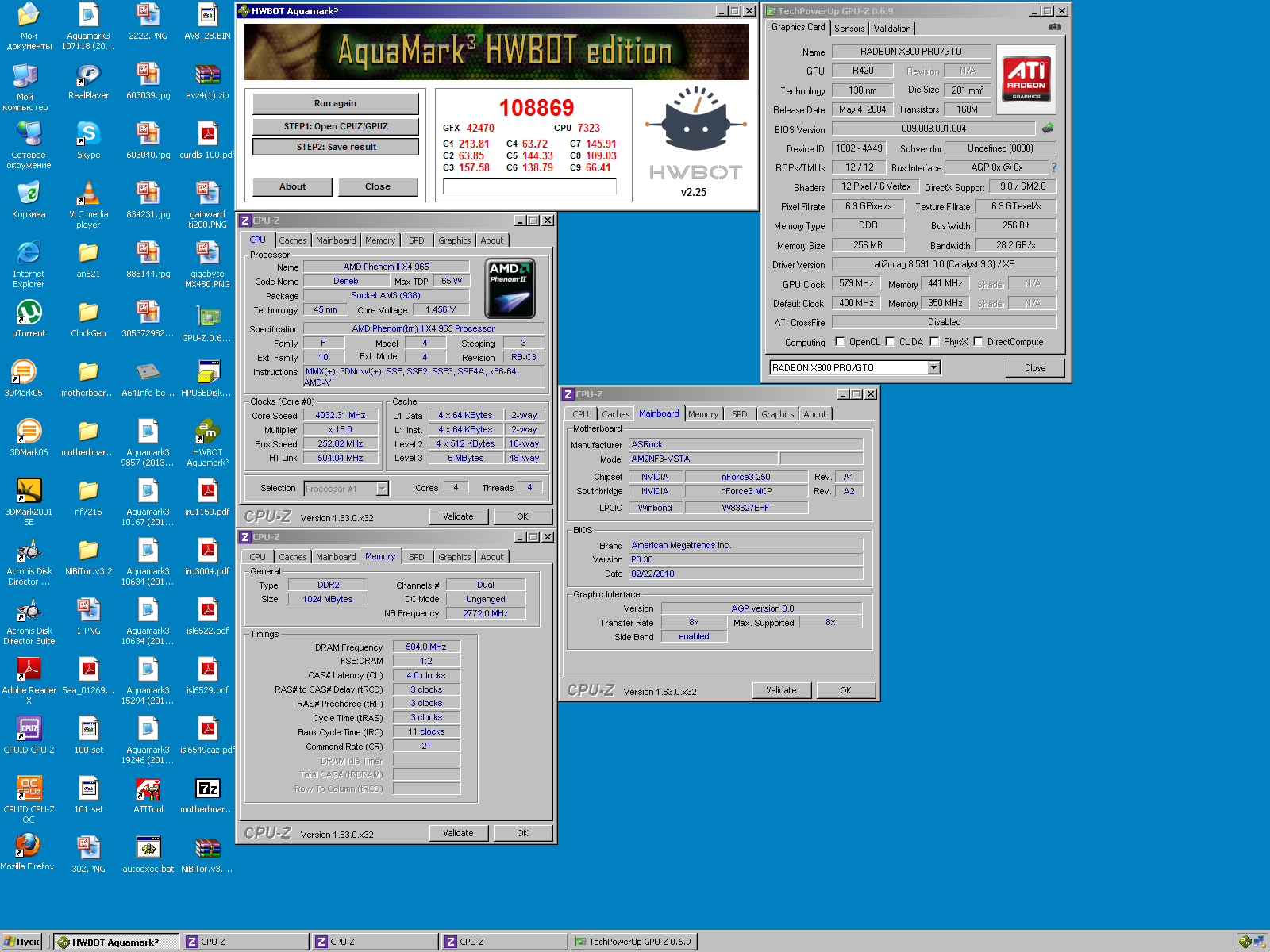Screen dimensions: 1270x952
Task: Open the Recycle Bin (Корзина) icon
Action: click(x=29, y=194)
